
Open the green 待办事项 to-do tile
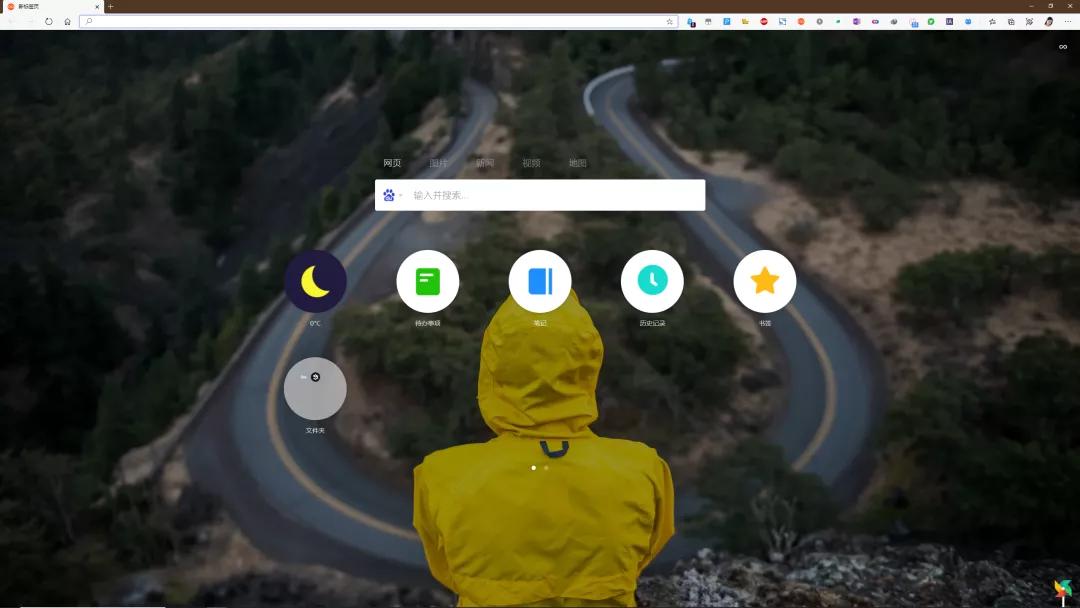point(428,281)
